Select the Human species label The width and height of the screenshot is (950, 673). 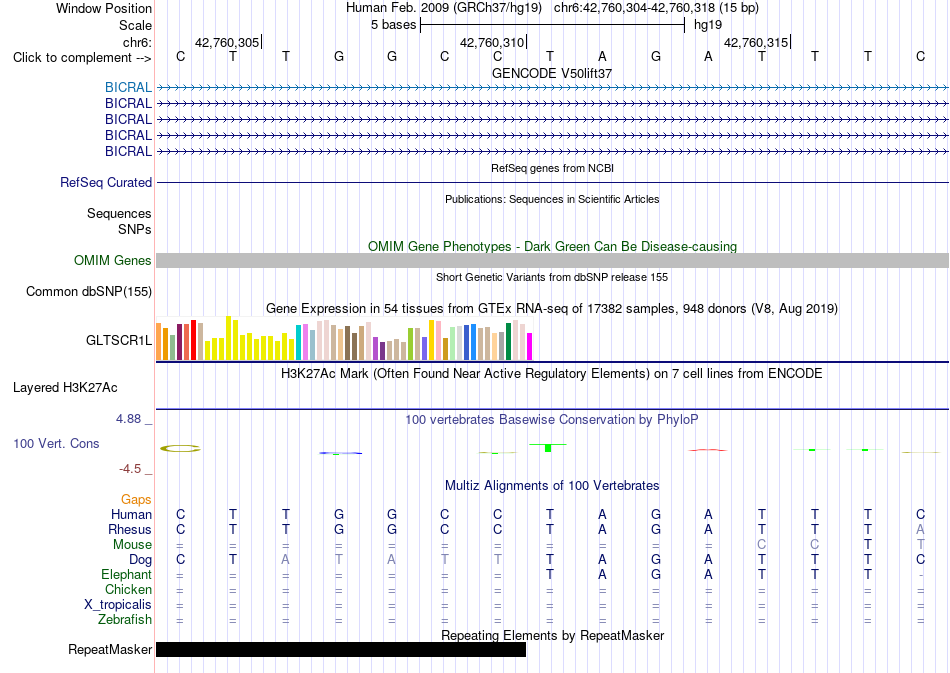point(131,514)
